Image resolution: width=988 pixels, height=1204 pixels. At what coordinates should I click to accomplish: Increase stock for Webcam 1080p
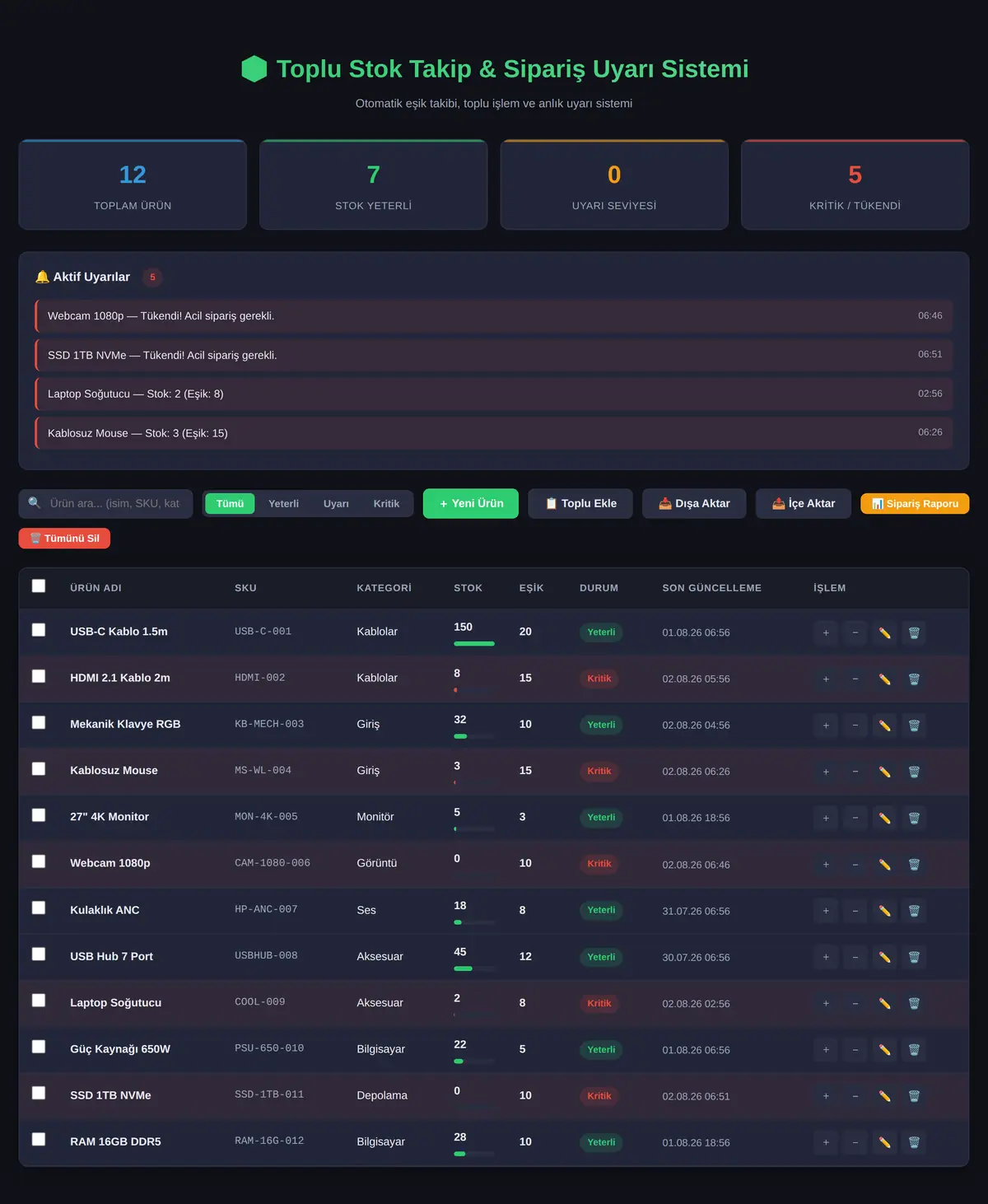click(x=826, y=864)
